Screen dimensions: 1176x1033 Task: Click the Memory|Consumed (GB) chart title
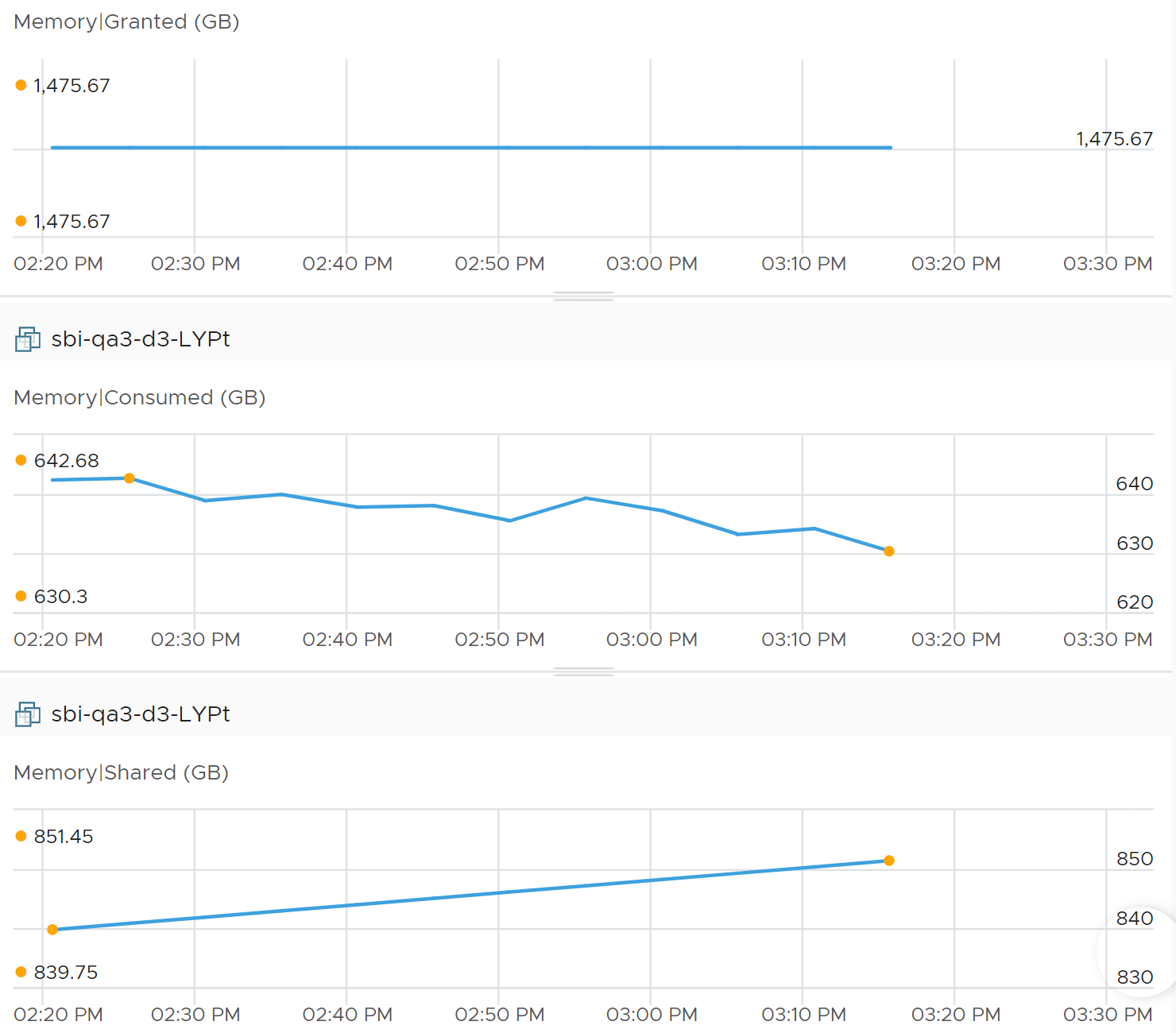click(x=140, y=397)
